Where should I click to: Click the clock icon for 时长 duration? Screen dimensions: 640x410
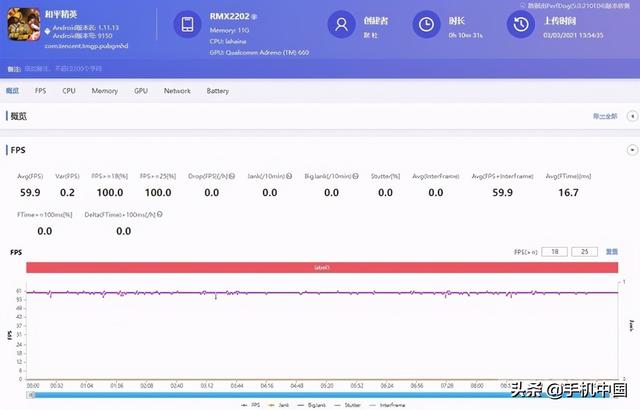426,24
